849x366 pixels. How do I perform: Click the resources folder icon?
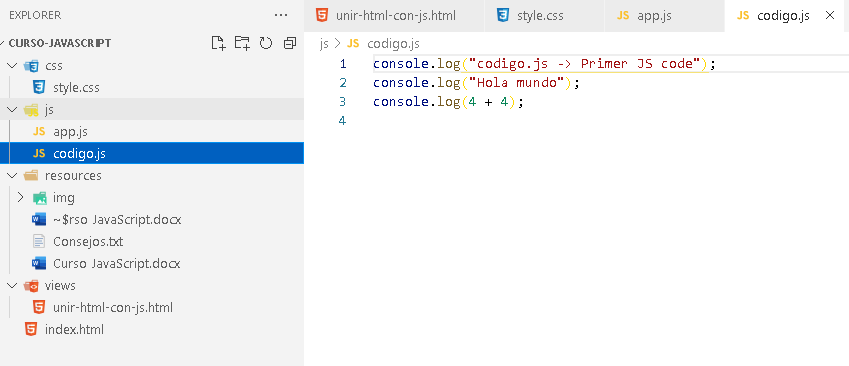(x=31, y=176)
